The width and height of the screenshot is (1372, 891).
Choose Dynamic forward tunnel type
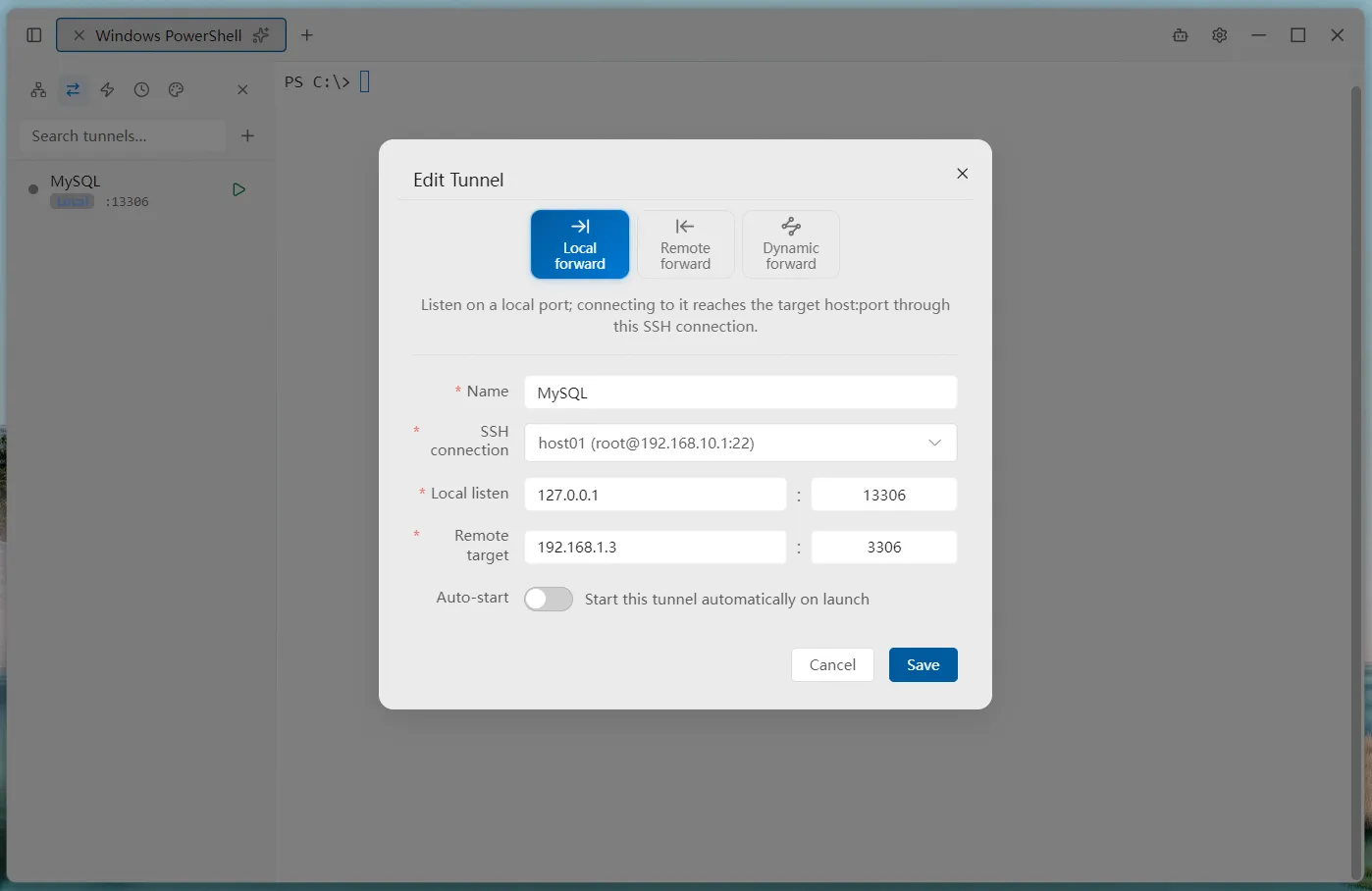(x=791, y=244)
